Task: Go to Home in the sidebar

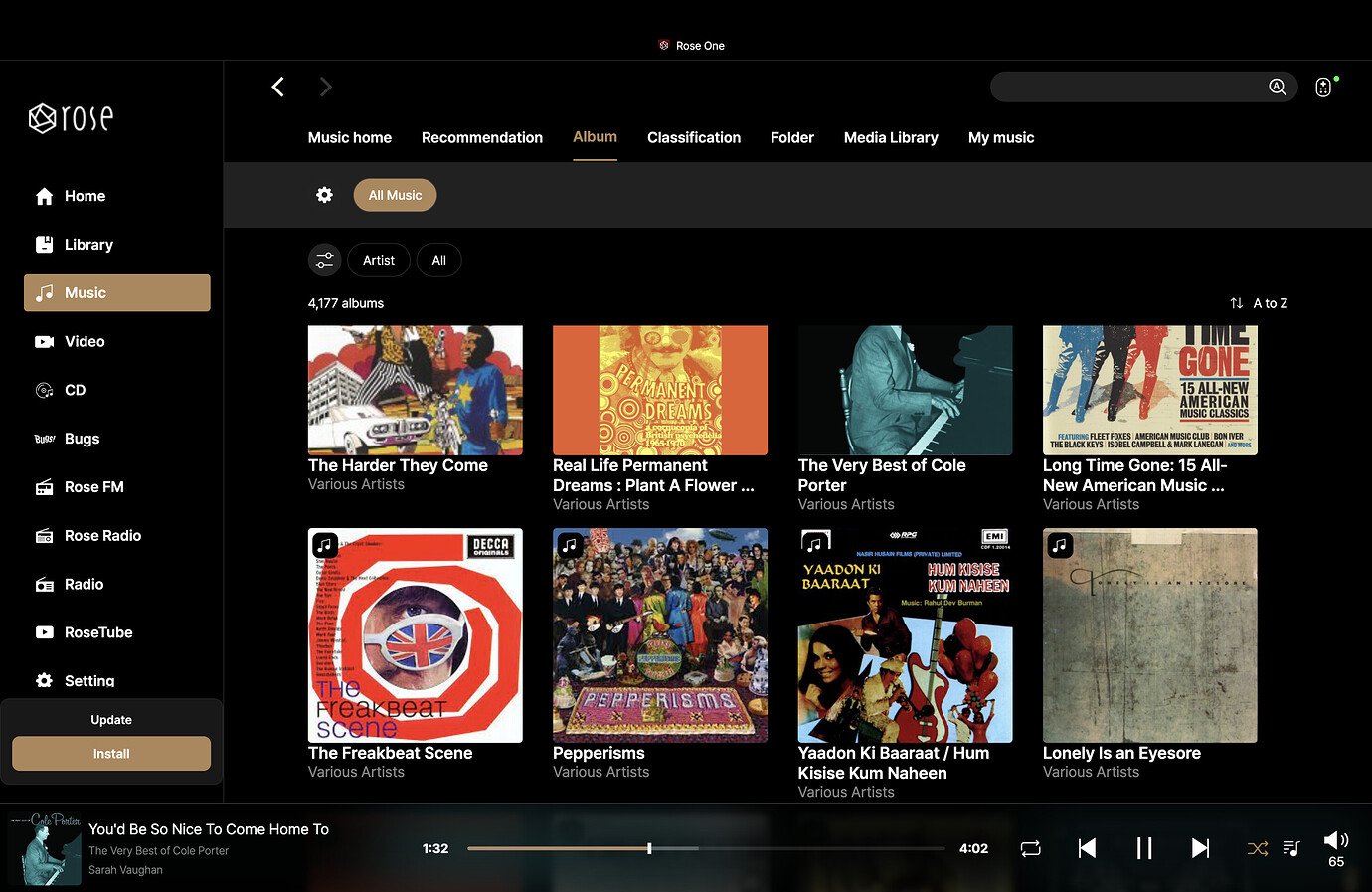Action: pos(85,196)
